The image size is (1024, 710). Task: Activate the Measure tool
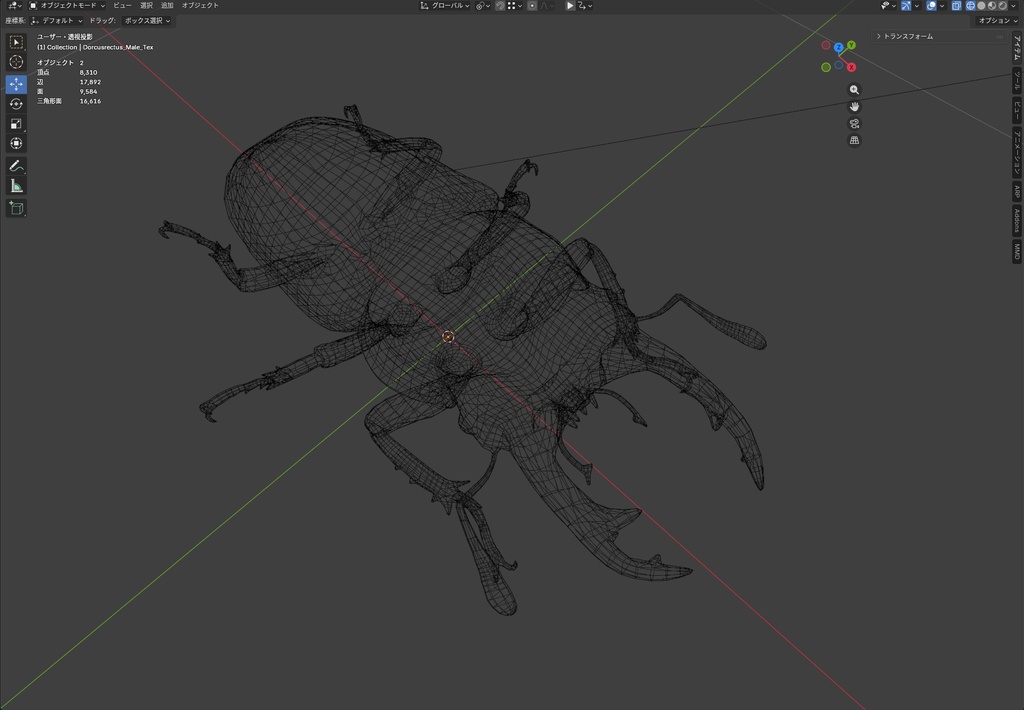point(16,186)
